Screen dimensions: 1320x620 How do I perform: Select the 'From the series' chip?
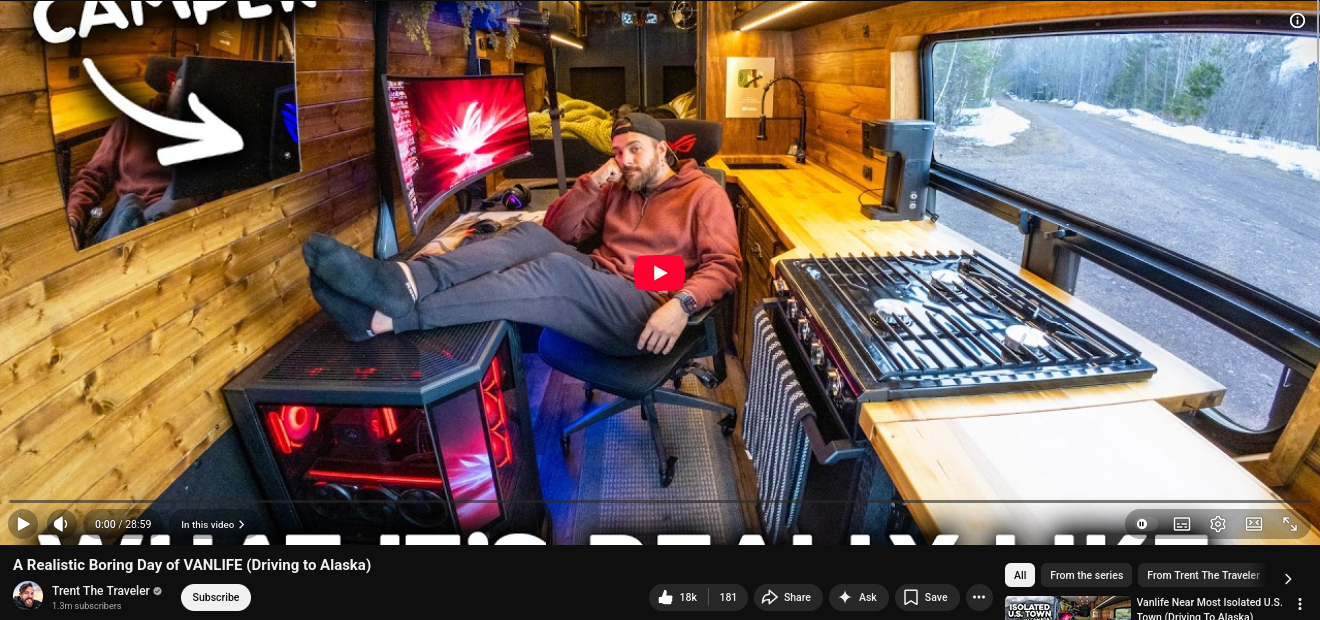click(1086, 575)
